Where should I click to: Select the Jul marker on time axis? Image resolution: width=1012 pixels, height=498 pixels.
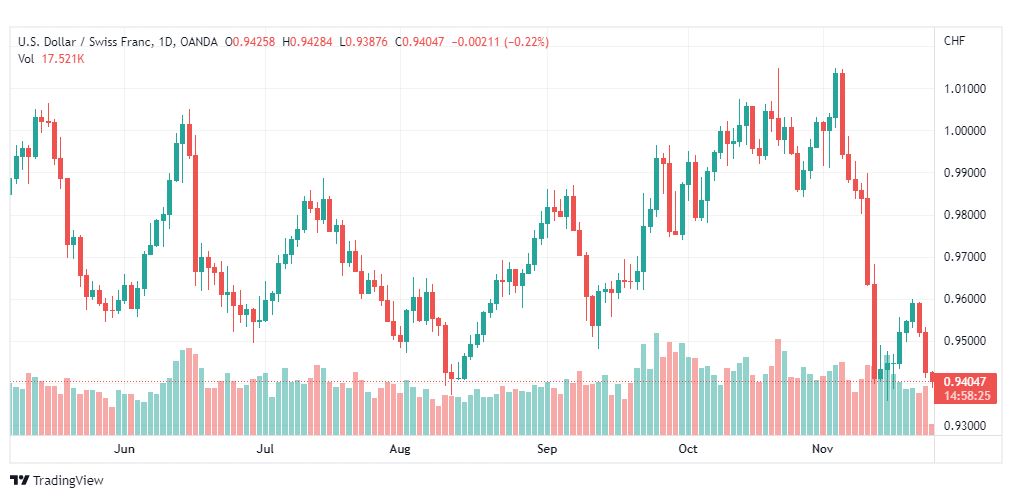(265, 449)
